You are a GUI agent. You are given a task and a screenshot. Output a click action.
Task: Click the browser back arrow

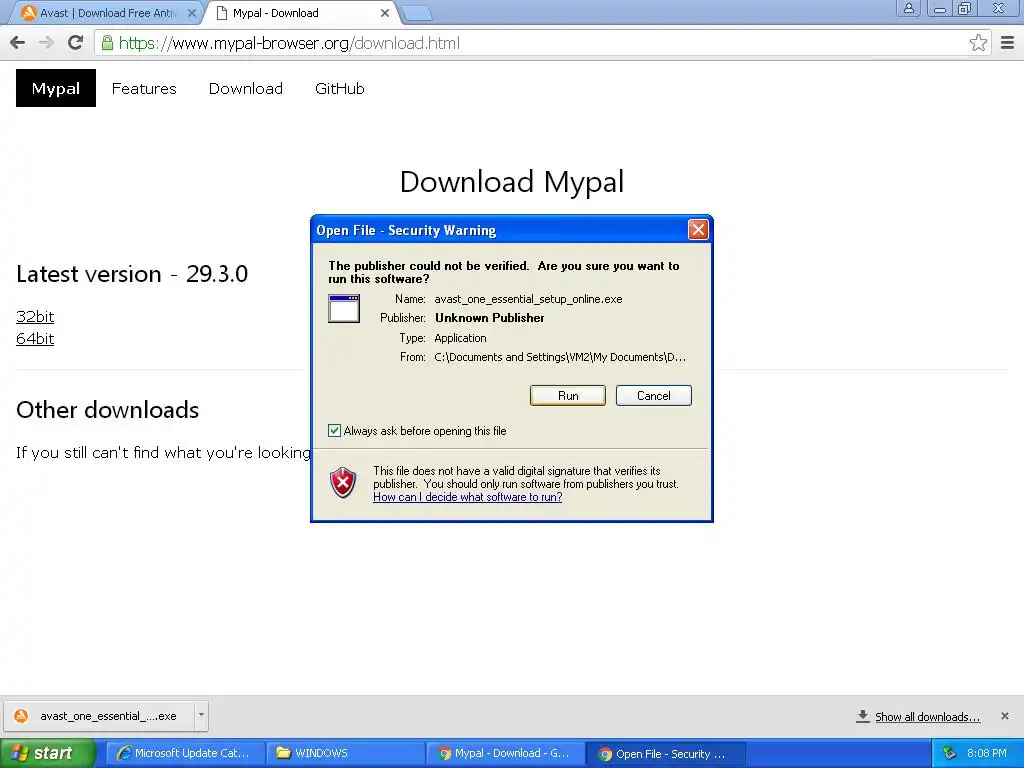pyautogui.click(x=18, y=43)
